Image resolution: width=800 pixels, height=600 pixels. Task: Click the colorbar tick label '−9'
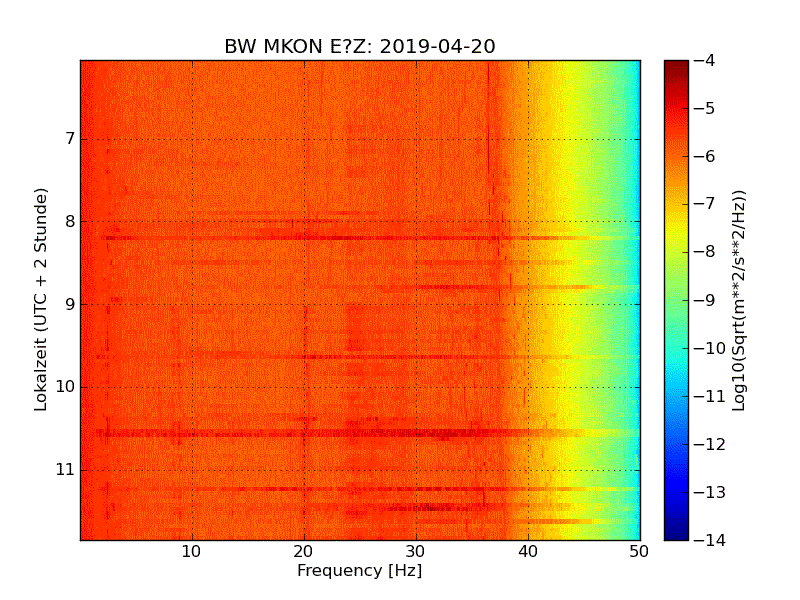click(x=705, y=300)
